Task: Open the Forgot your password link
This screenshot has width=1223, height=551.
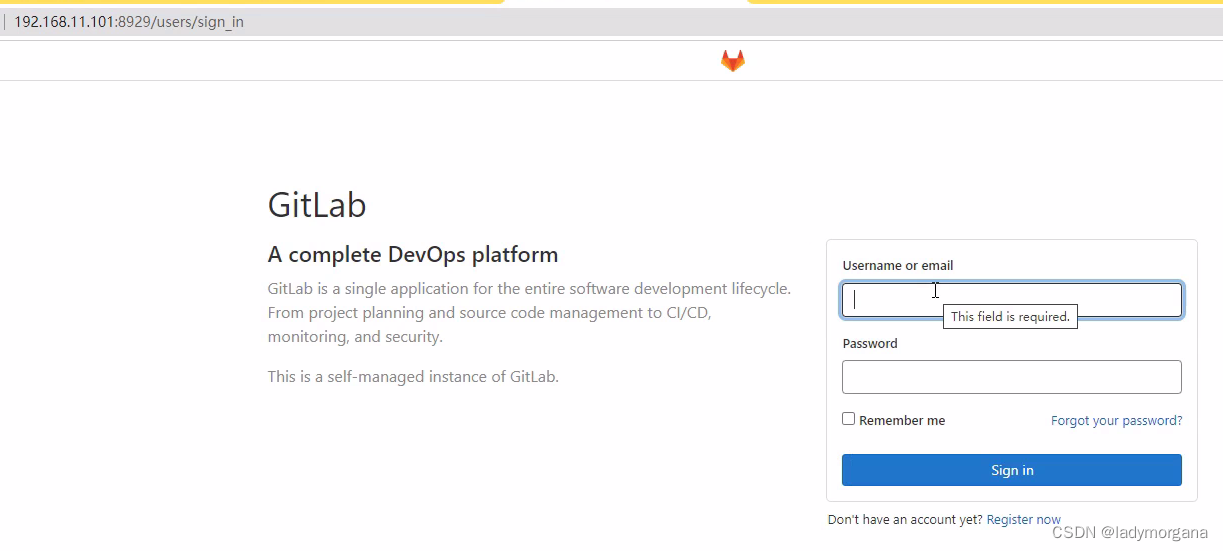Action: point(1116,421)
